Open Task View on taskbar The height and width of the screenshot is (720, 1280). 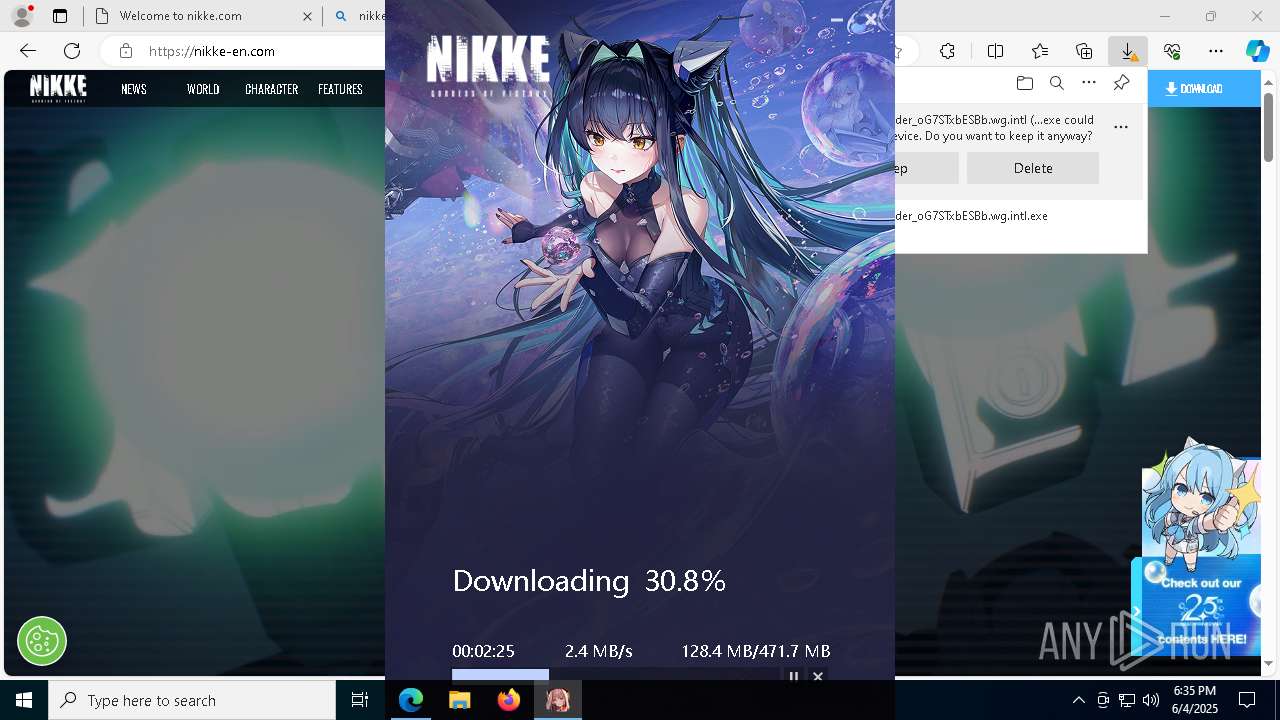click(360, 700)
